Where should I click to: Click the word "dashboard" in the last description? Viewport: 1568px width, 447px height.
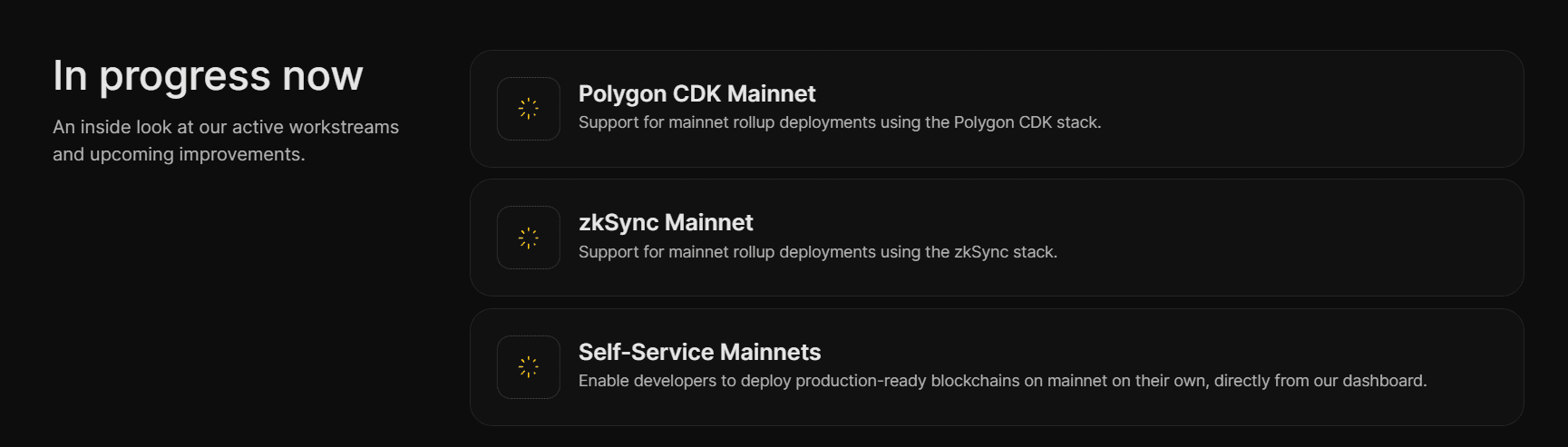click(1383, 381)
